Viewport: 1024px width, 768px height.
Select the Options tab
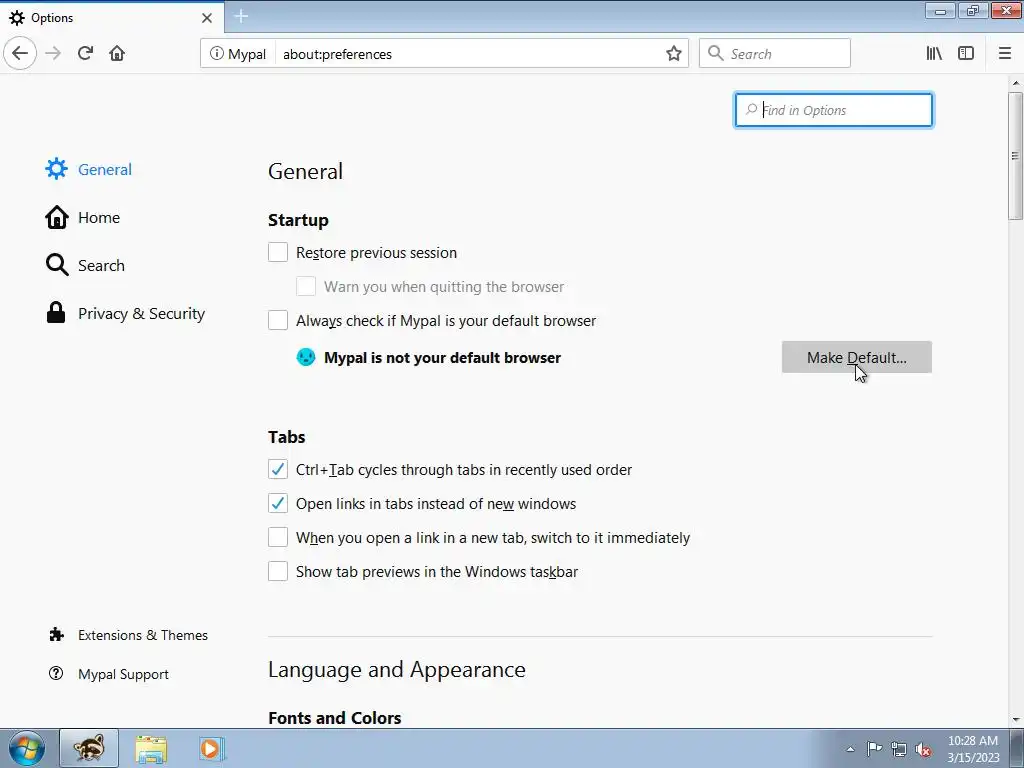coord(112,18)
